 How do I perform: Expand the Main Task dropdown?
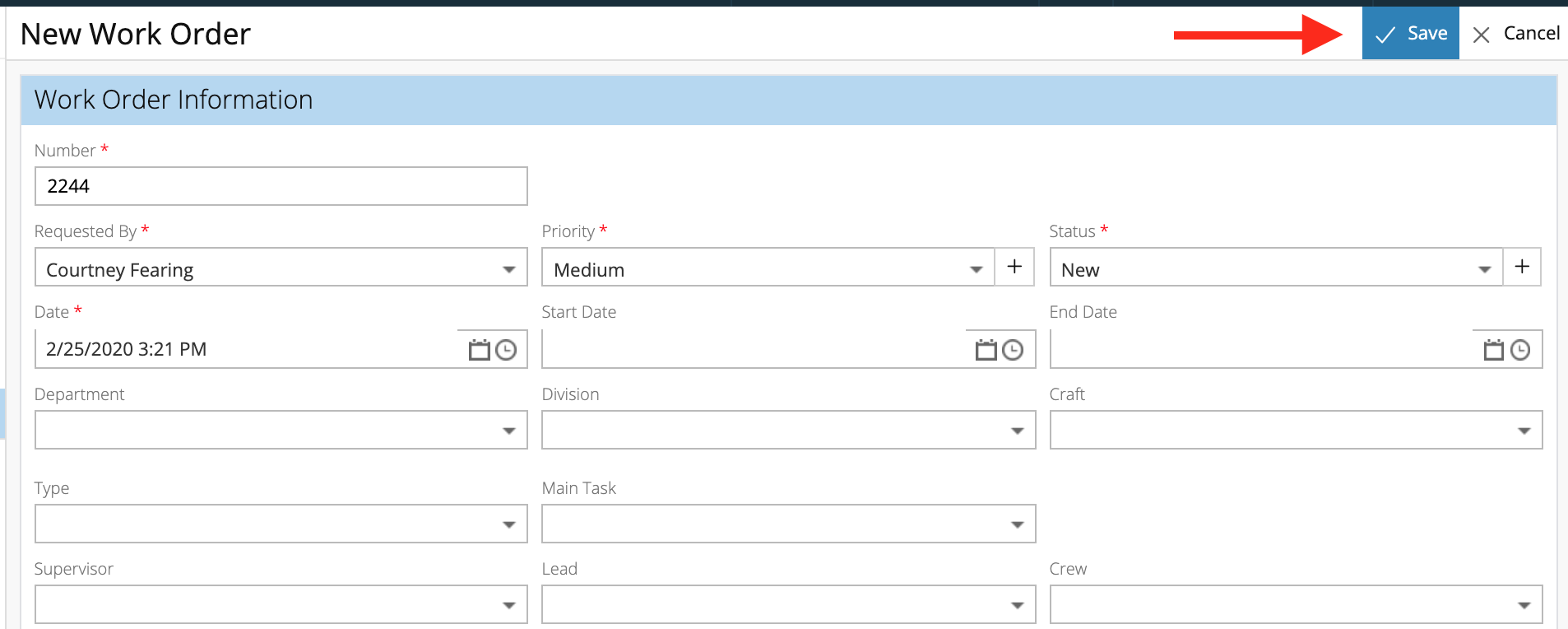click(x=788, y=524)
